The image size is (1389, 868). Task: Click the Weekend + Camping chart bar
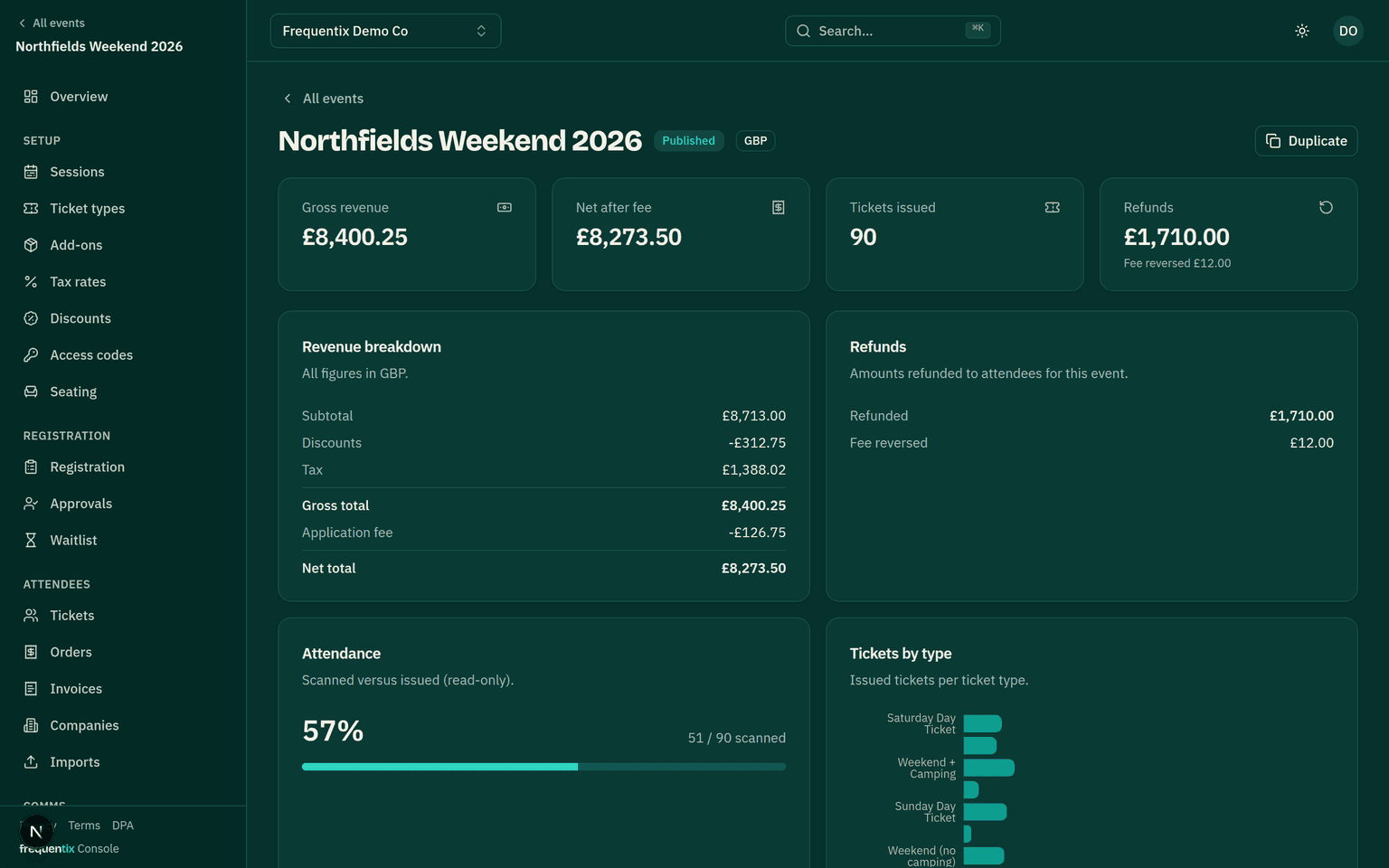coord(988,768)
